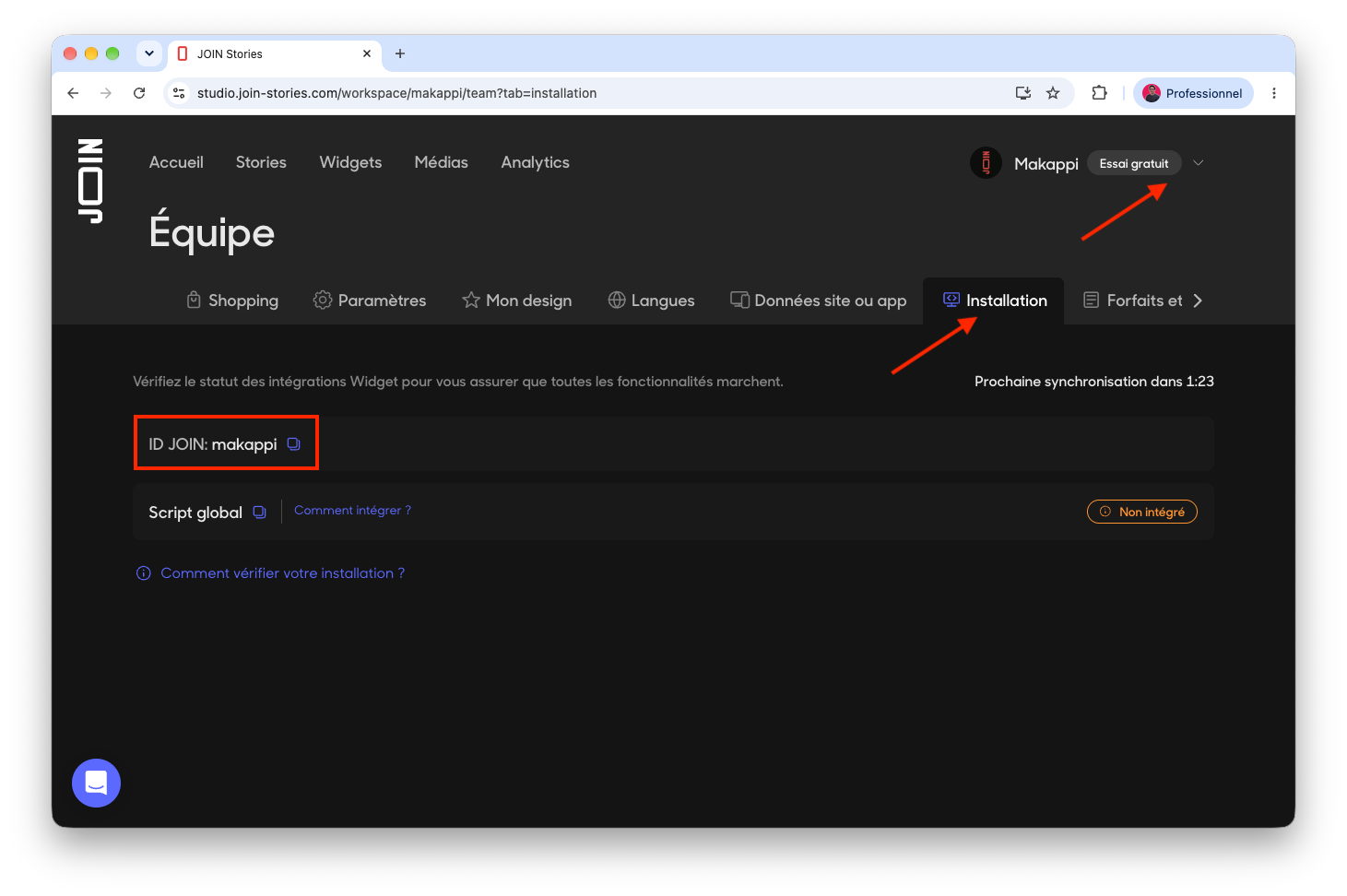Viewport: 1347px width, 896px height.
Task: Open the Analytics page
Action: point(536,162)
